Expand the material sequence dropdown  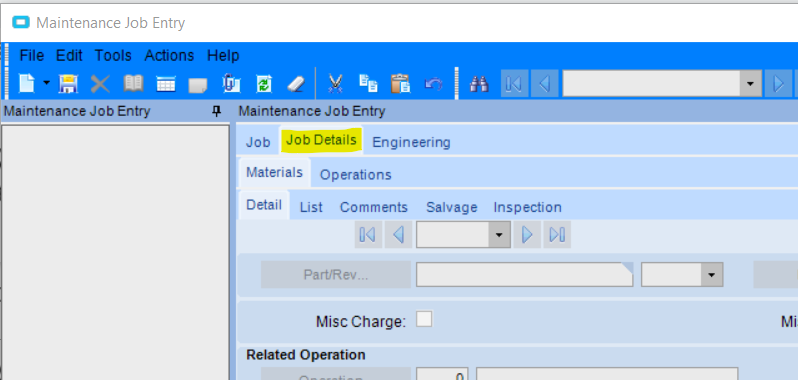499,235
